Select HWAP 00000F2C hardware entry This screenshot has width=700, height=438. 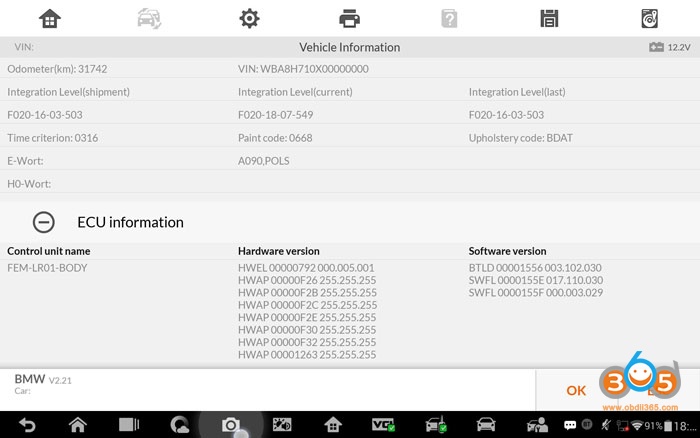[308, 305]
